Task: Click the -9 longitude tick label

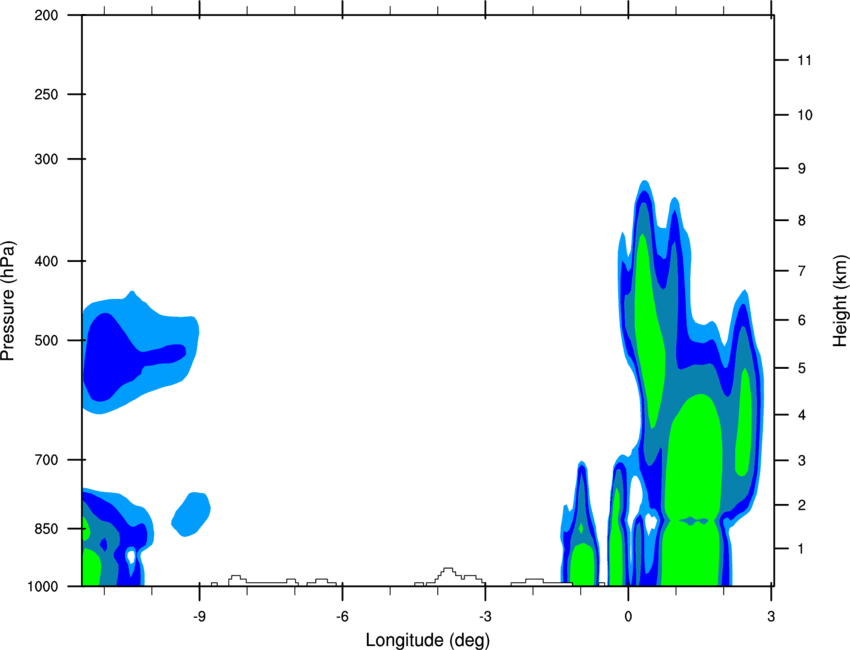Action: coord(199,617)
